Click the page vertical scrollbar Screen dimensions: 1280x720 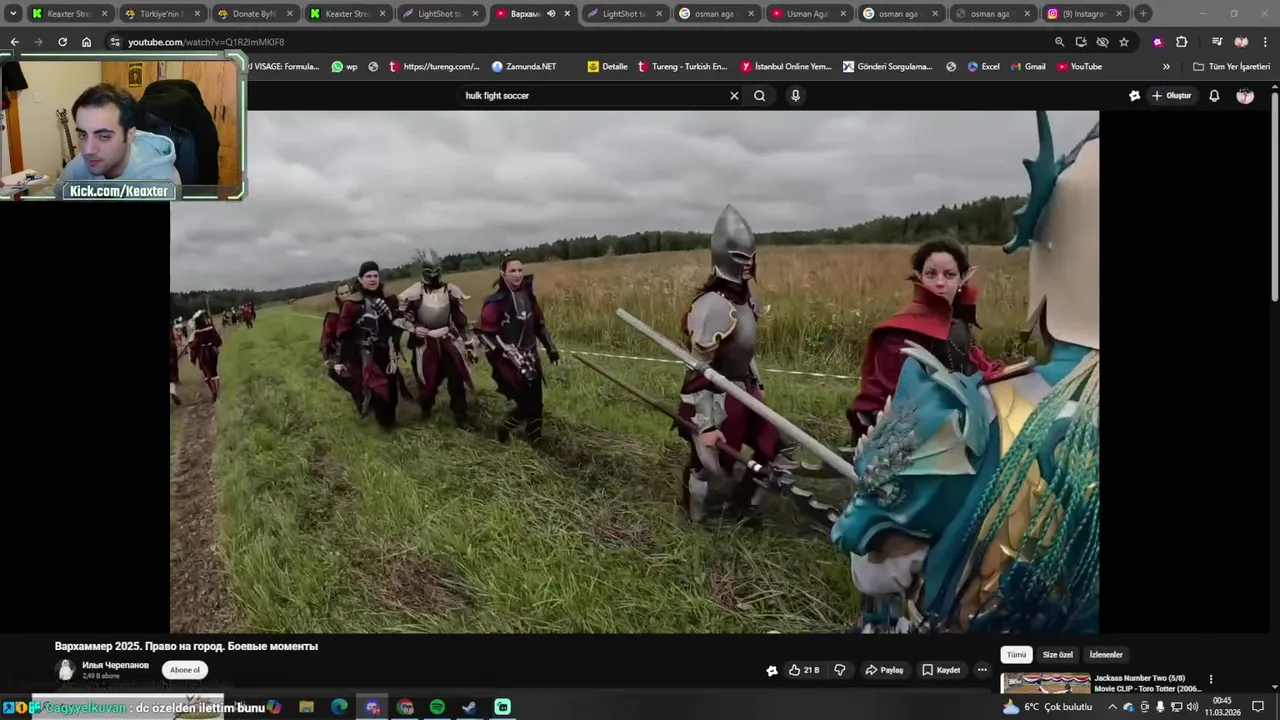point(1275,195)
